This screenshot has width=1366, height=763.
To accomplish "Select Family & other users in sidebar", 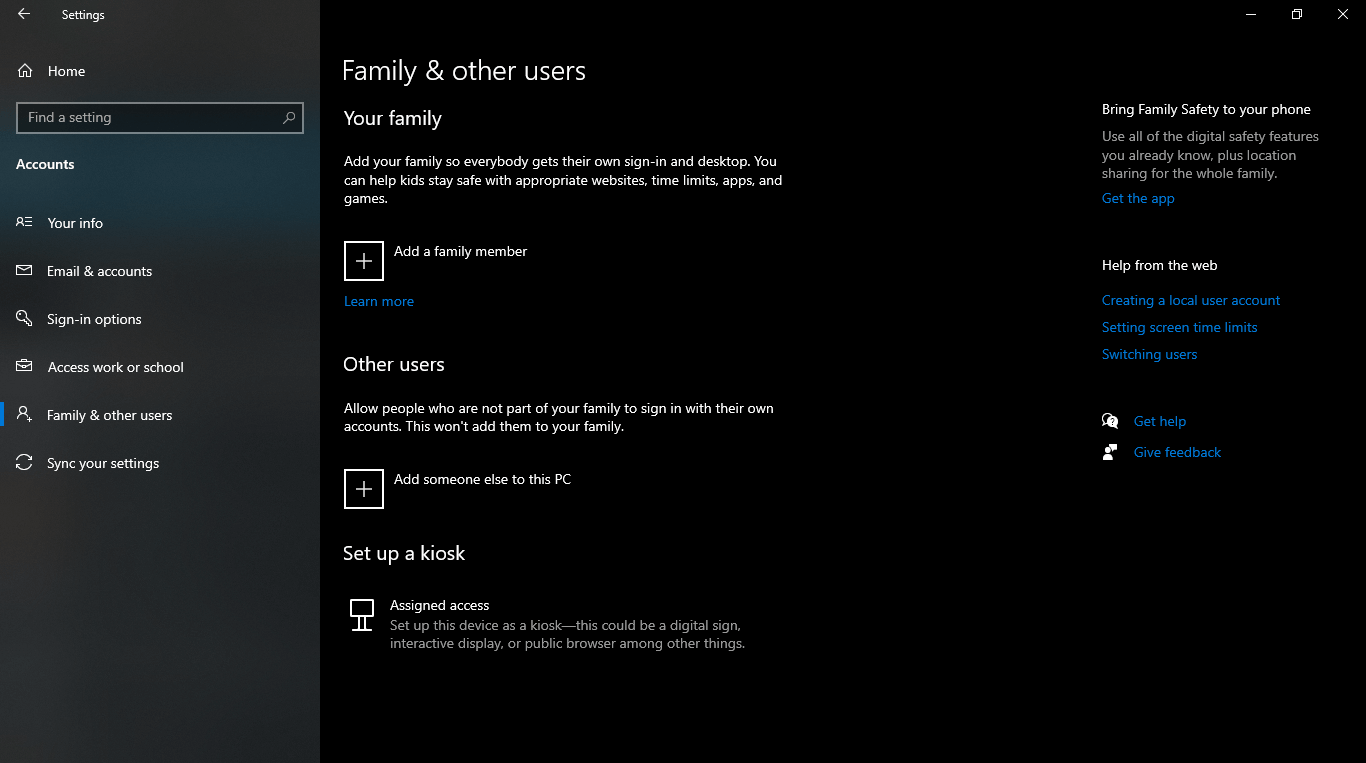I will pos(109,415).
